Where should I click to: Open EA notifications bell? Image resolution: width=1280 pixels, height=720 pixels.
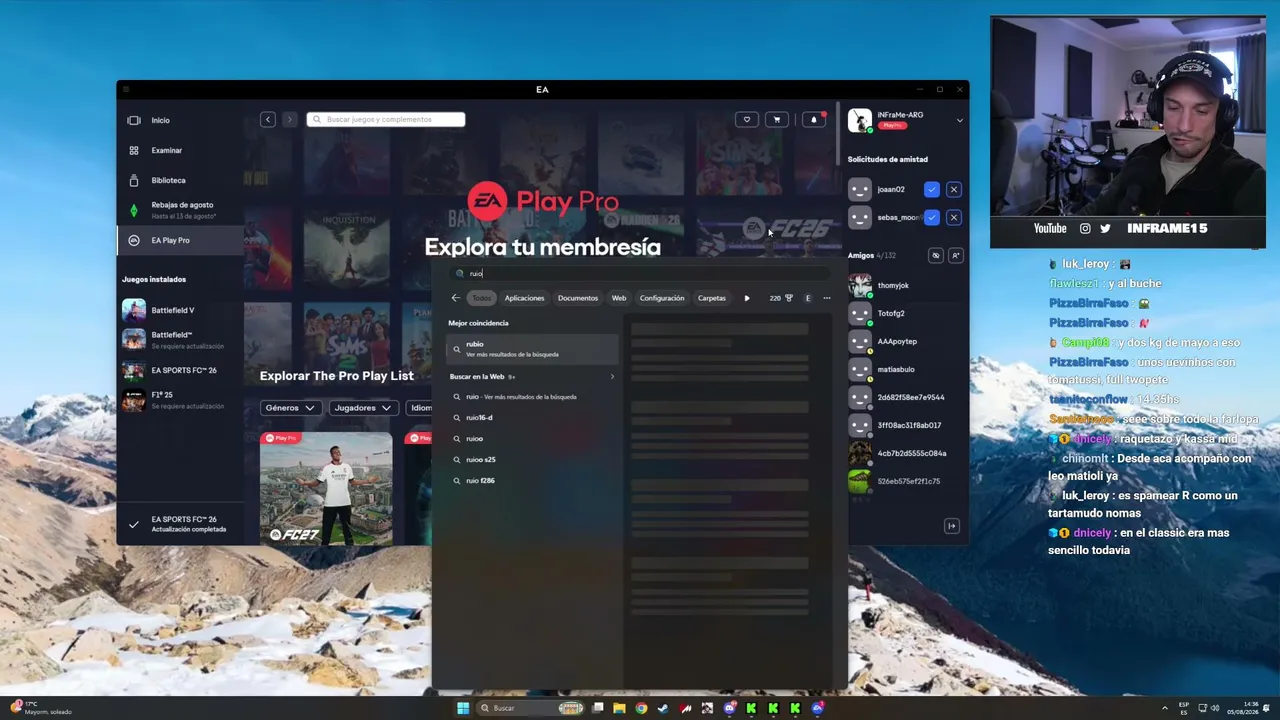[x=814, y=119]
